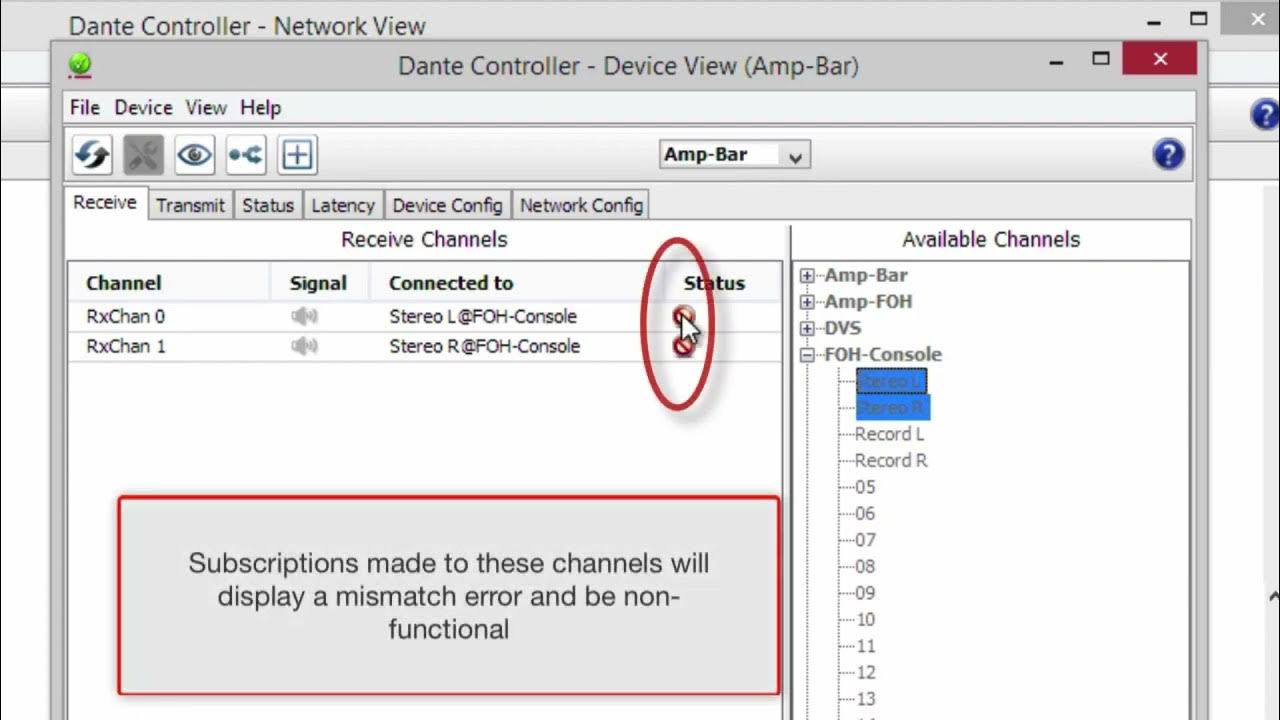Select the Stereo R channel
The image size is (1280, 720).
[x=892, y=407]
